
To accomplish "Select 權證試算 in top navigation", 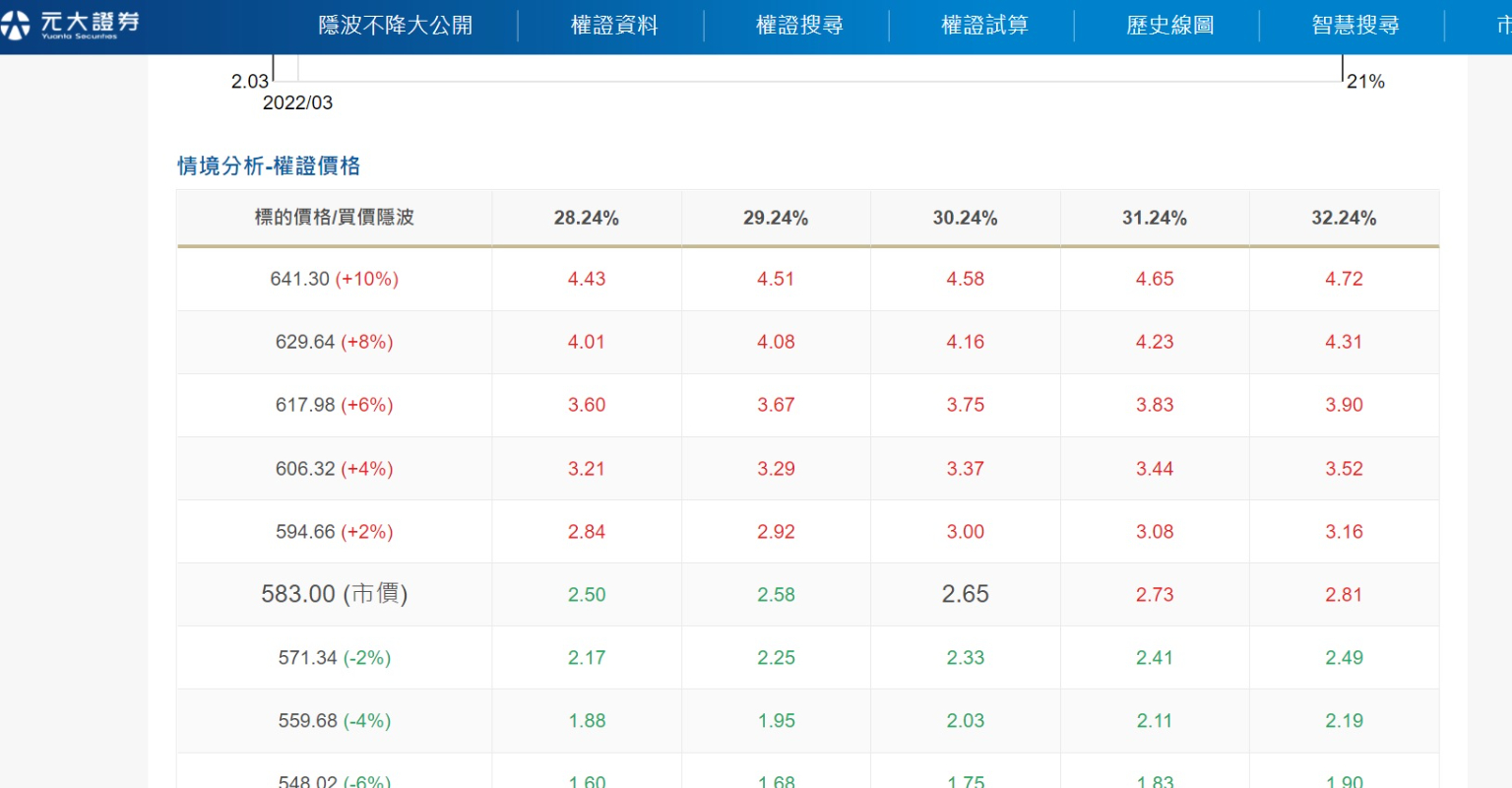I will coord(983,26).
